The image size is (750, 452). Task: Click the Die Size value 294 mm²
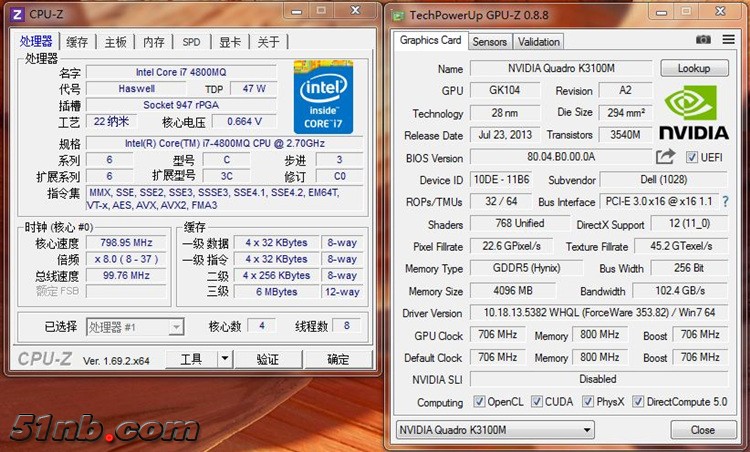[626, 113]
